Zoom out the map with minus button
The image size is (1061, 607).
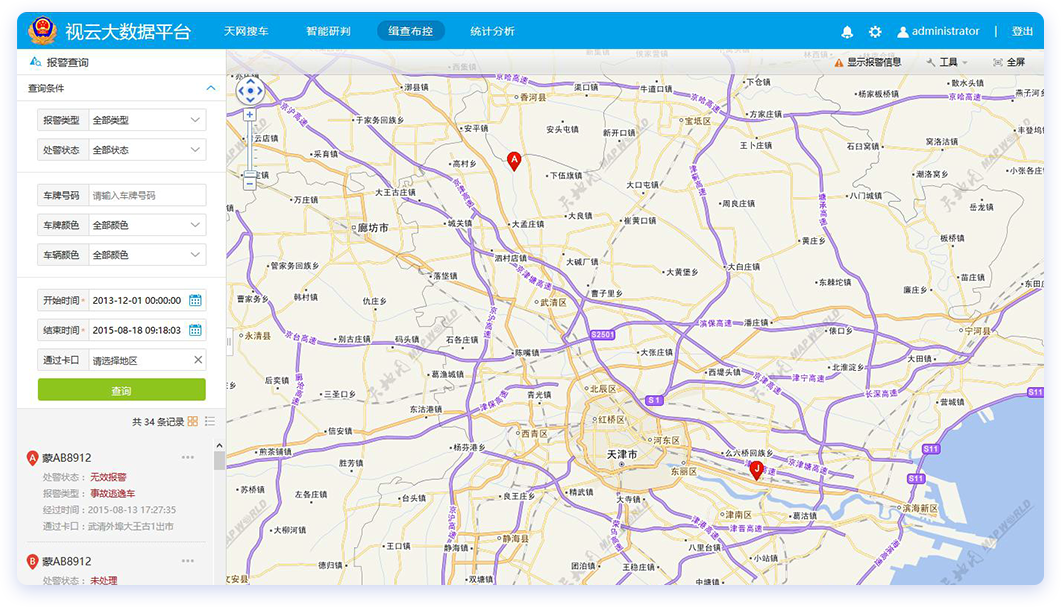[x=250, y=183]
